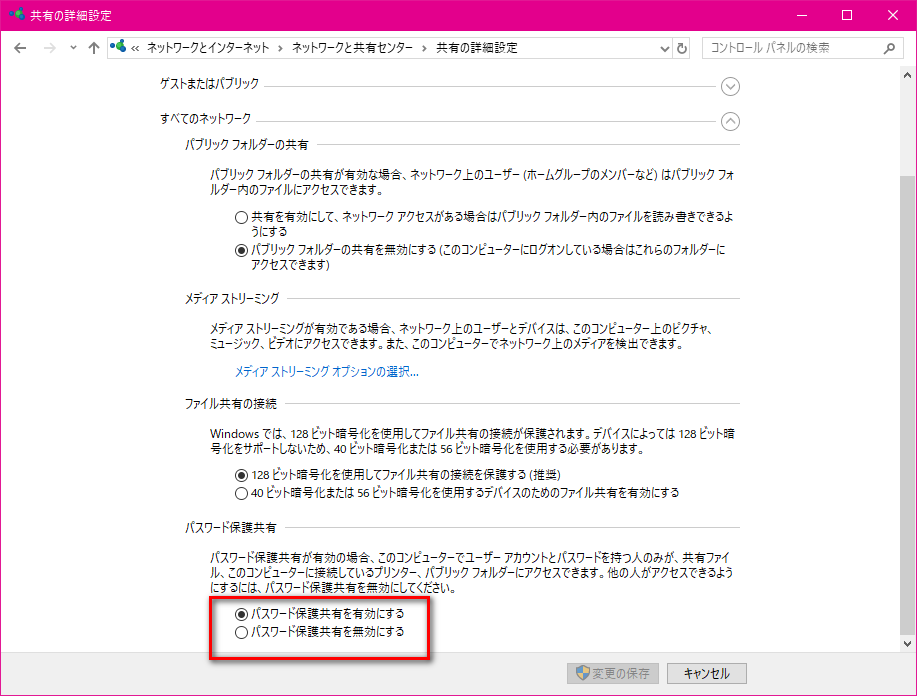This screenshot has height=696, width=917.
Task: Expand the ゲストまたはパブリック section
Action: (730, 87)
